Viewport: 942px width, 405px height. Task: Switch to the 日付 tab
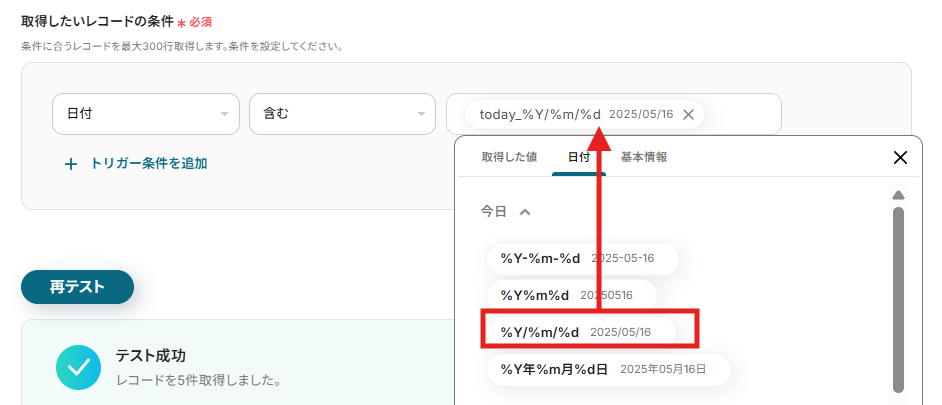coord(579,157)
